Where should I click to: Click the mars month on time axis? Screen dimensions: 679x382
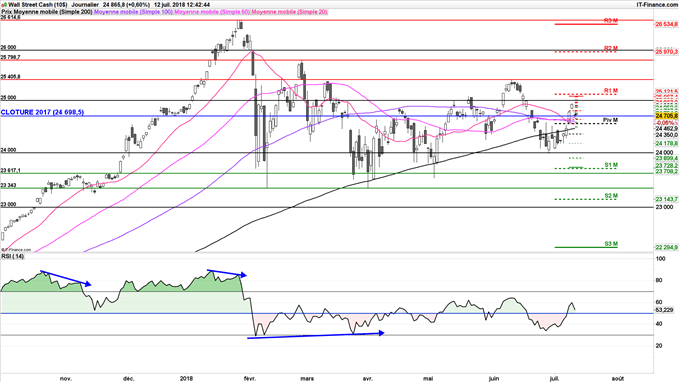pos(307,379)
